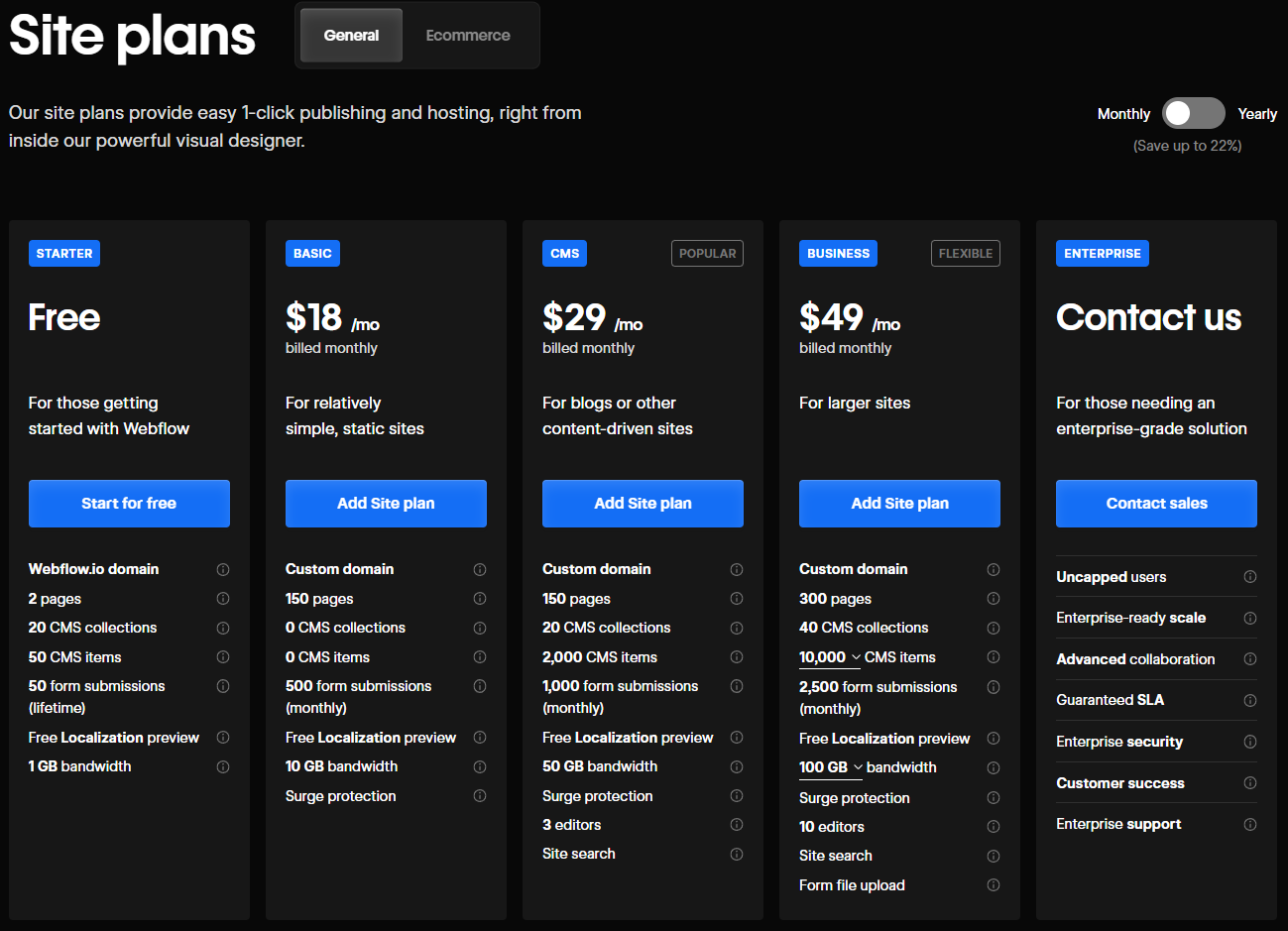Click the For larger sites description
The image size is (1288, 931).
[855, 403]
